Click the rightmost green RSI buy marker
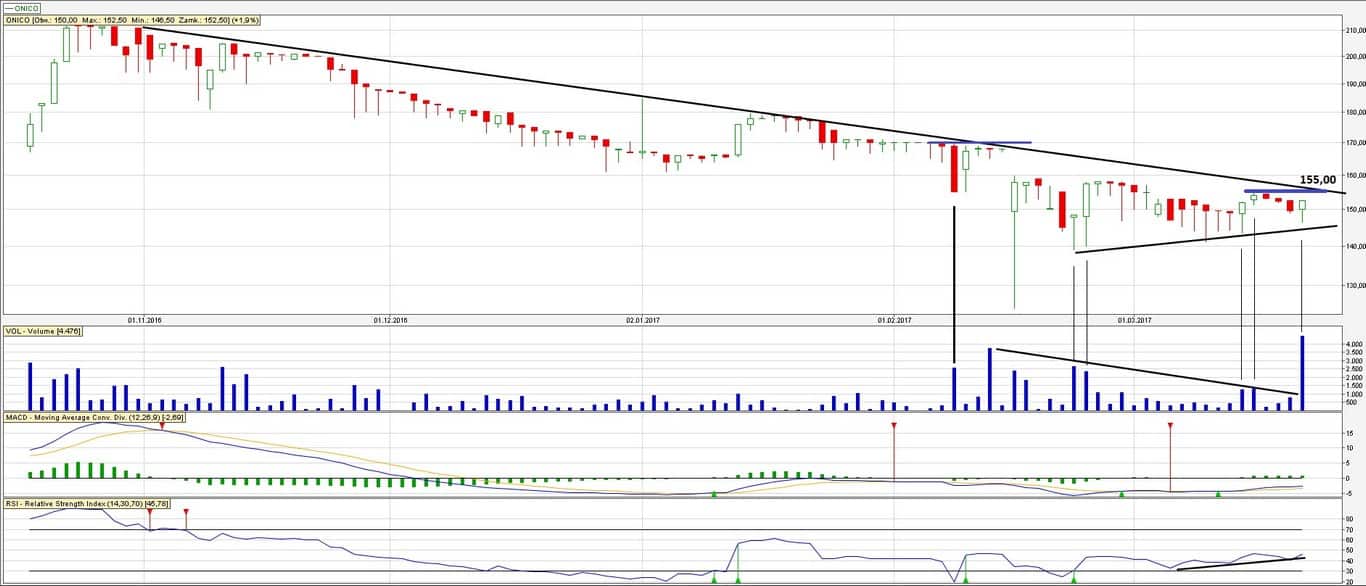1366x586 pixels. click(1073, 578)
